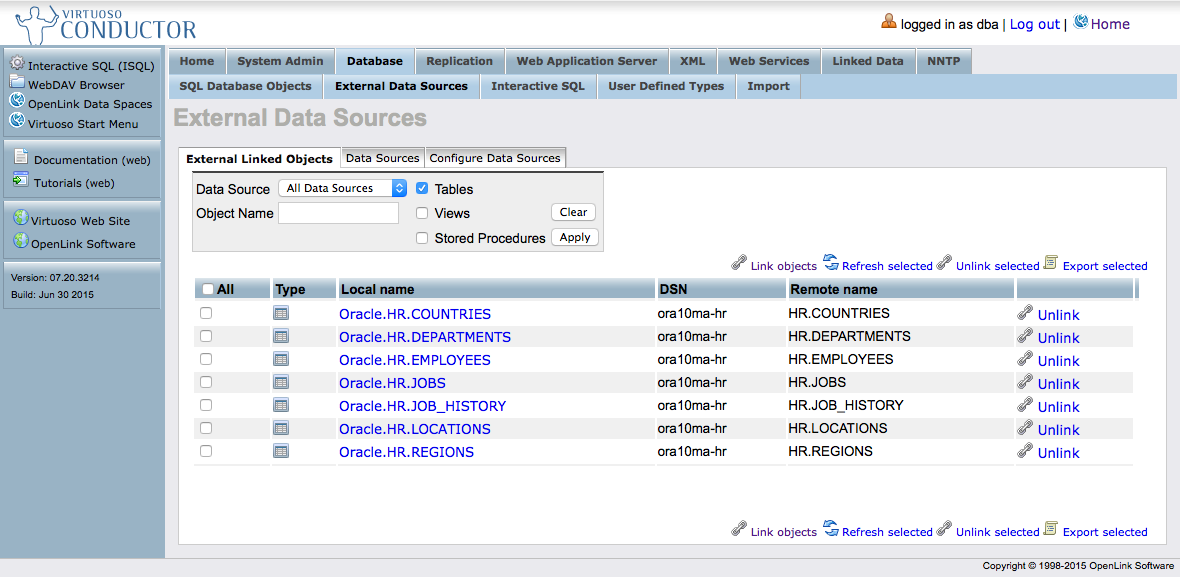The width and height of the screenshot is (1180, 577).
Task: Click the Virtuoso Web Site globe icon
Action: click(x=19, y=219)
